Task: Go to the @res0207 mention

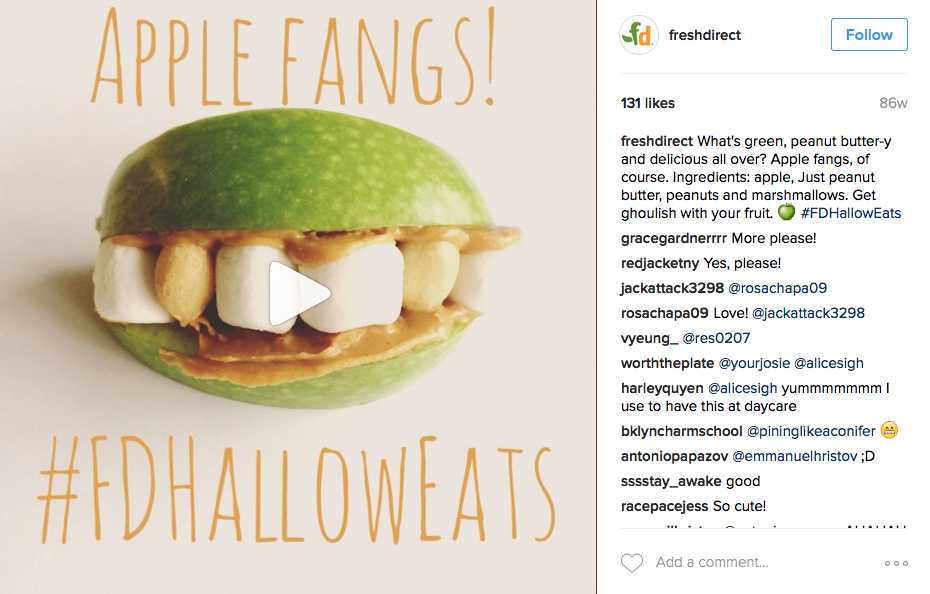Action: click(716, 338)
